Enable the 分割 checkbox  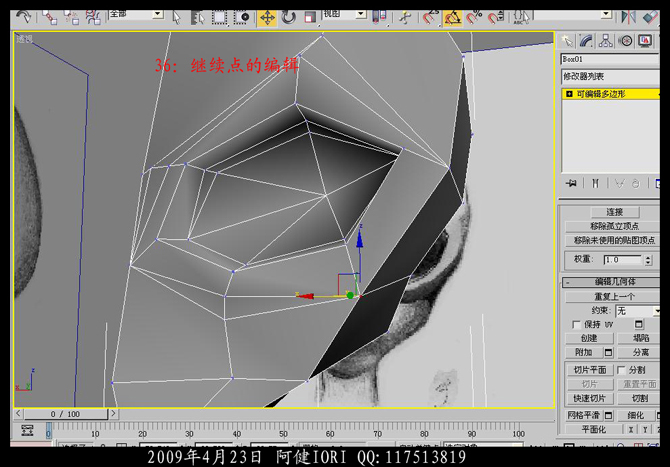[621, 370]
